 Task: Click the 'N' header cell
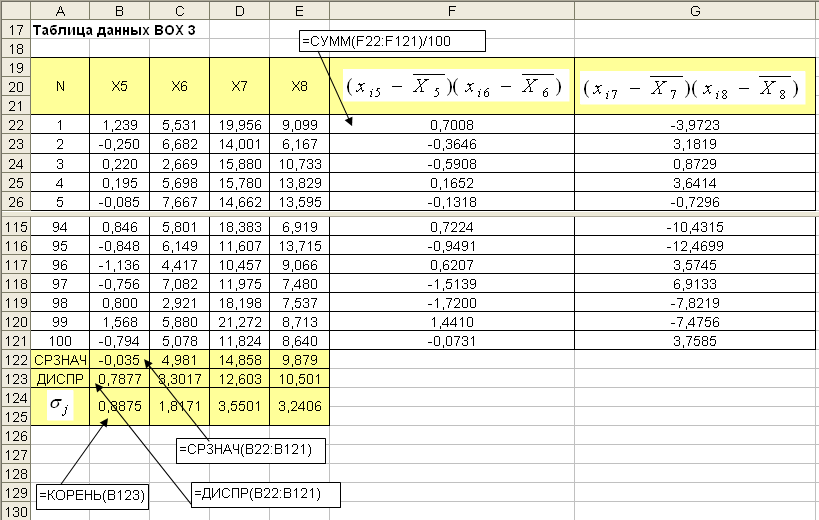click(x=60, y=86)
